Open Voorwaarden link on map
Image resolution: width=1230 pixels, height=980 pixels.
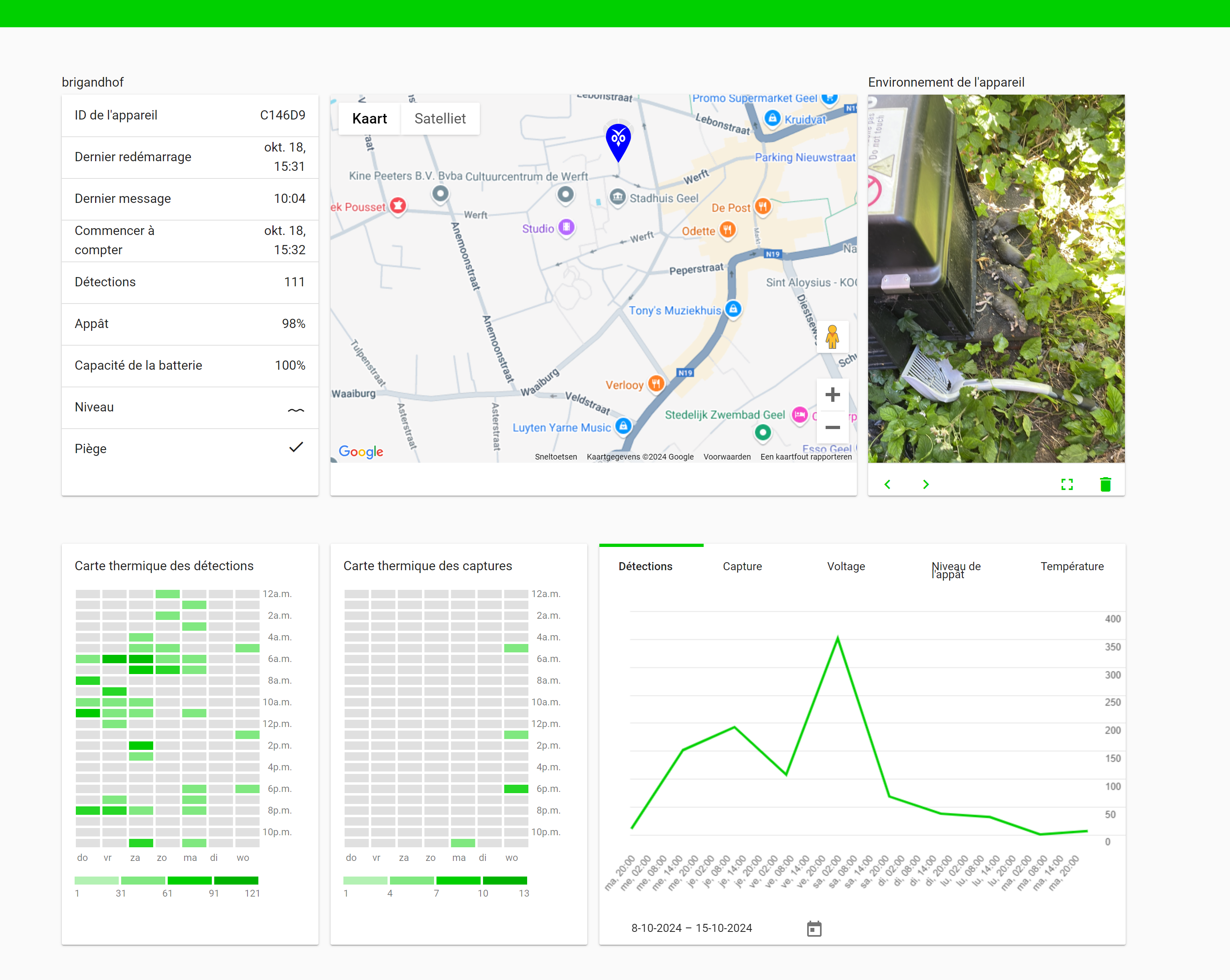[x=727, y=457]
